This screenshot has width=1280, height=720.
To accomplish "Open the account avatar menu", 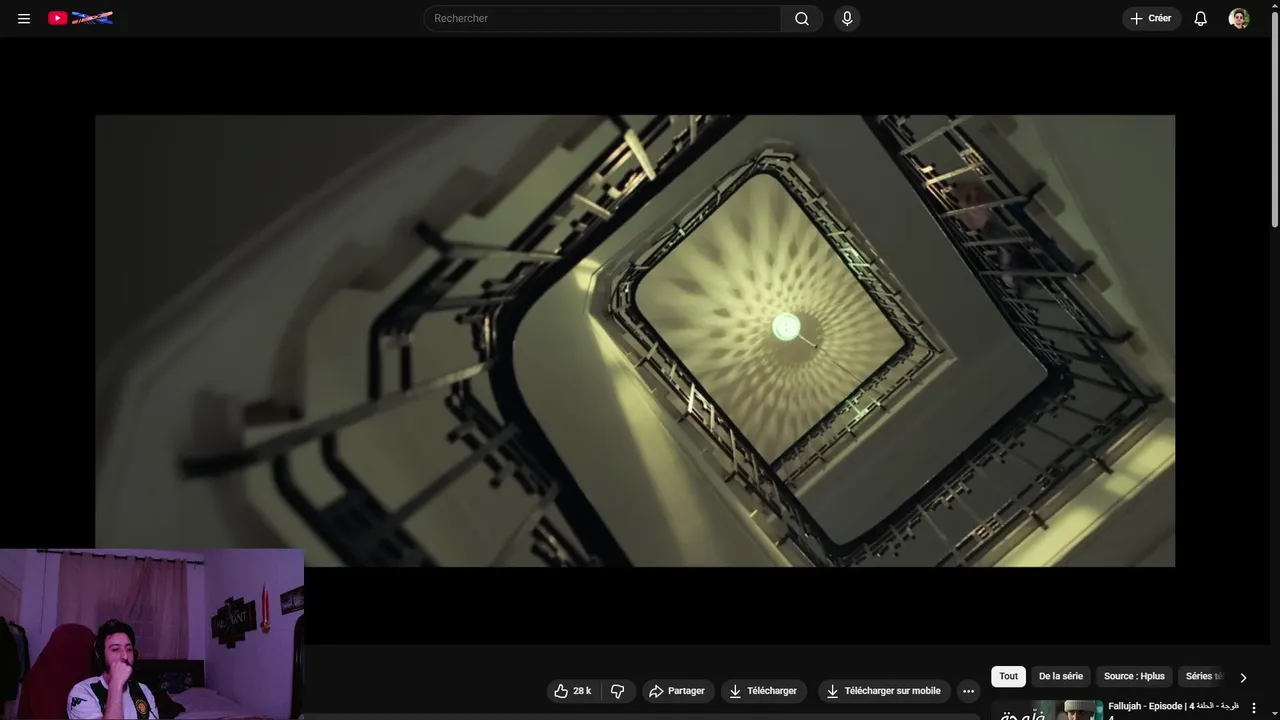I will pos(1239,18).
